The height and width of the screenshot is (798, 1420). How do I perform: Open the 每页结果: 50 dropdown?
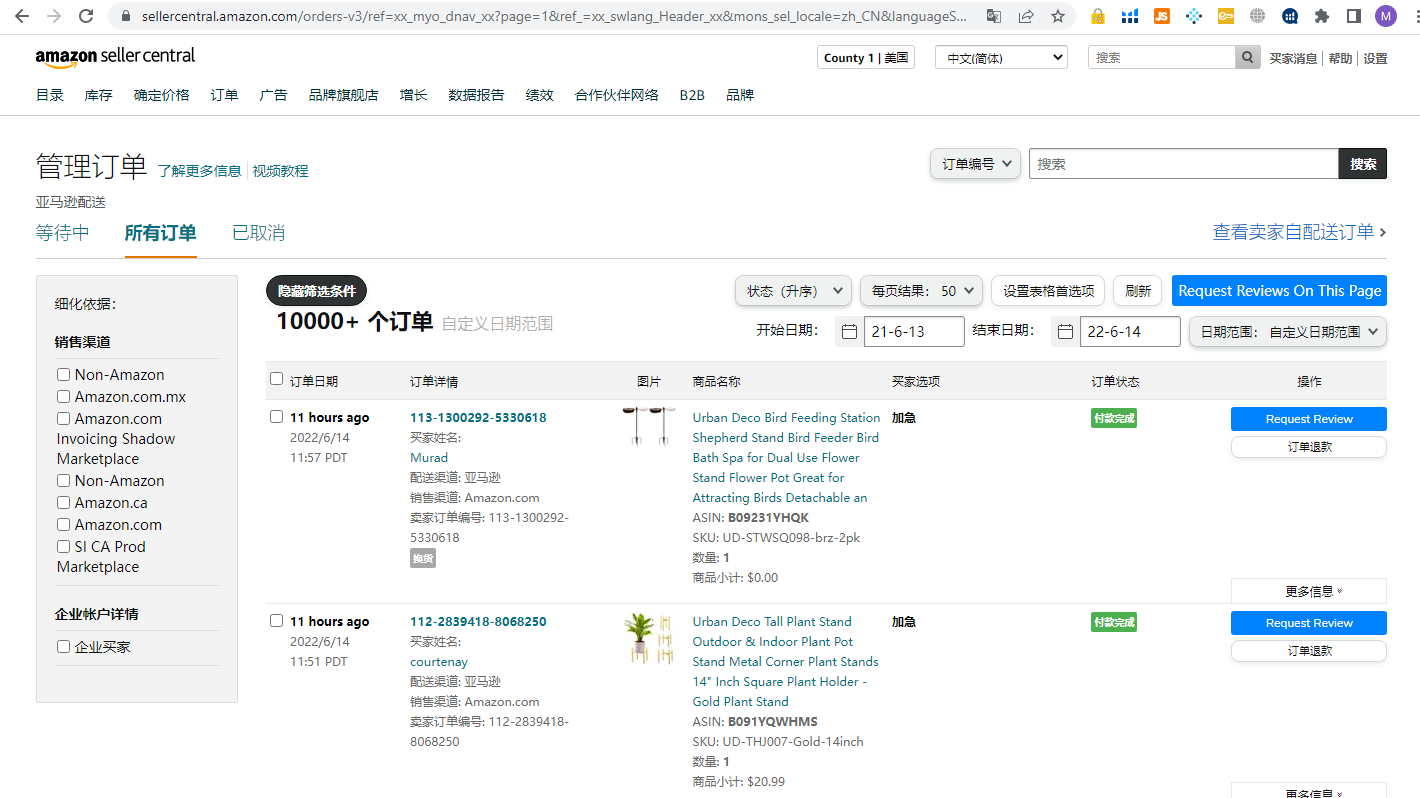click(921, 291)
